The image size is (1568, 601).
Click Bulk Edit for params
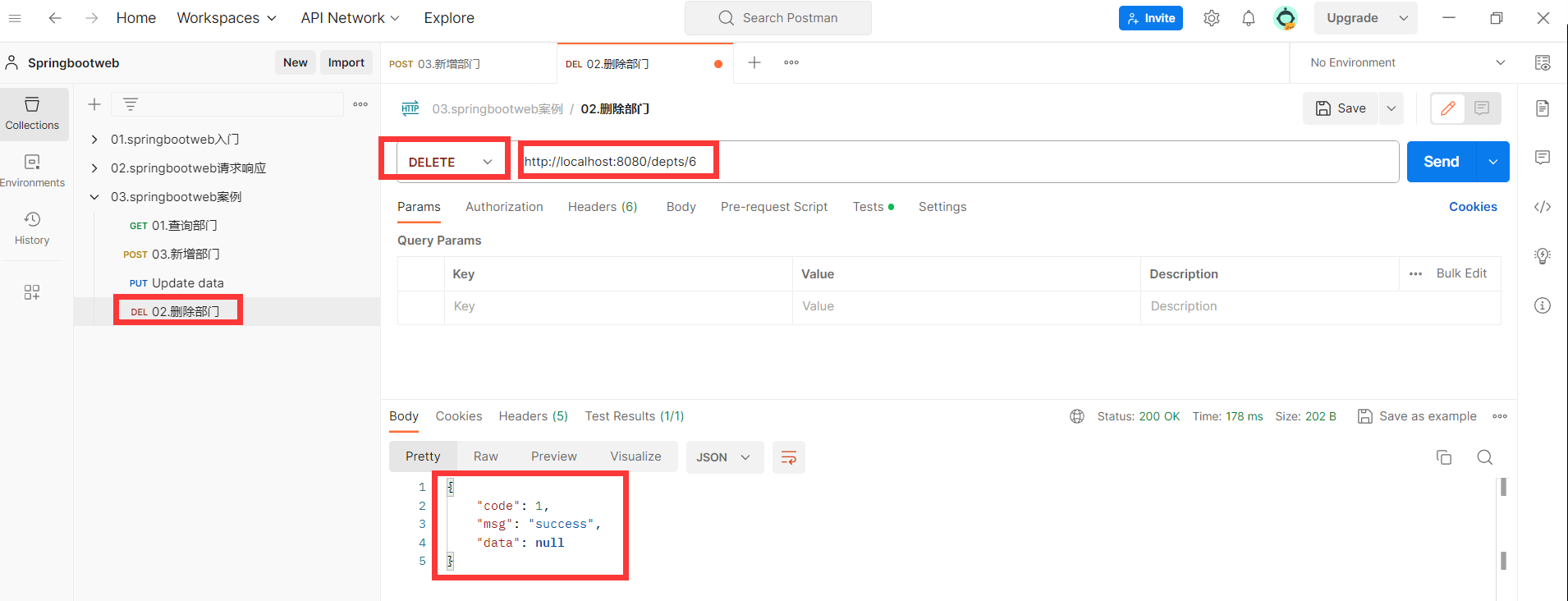1461,273
